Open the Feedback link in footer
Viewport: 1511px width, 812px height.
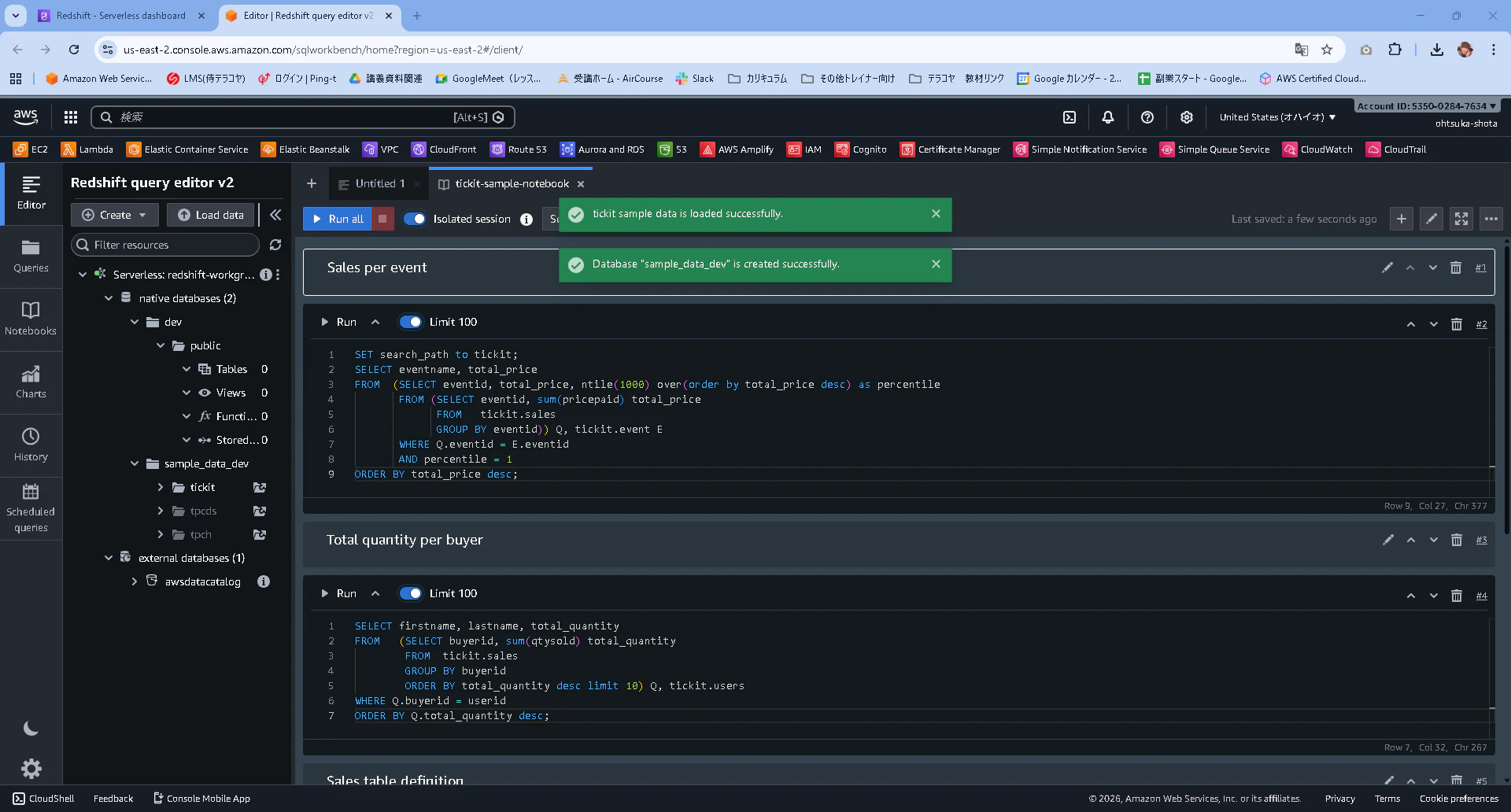[x=113, y=799]
